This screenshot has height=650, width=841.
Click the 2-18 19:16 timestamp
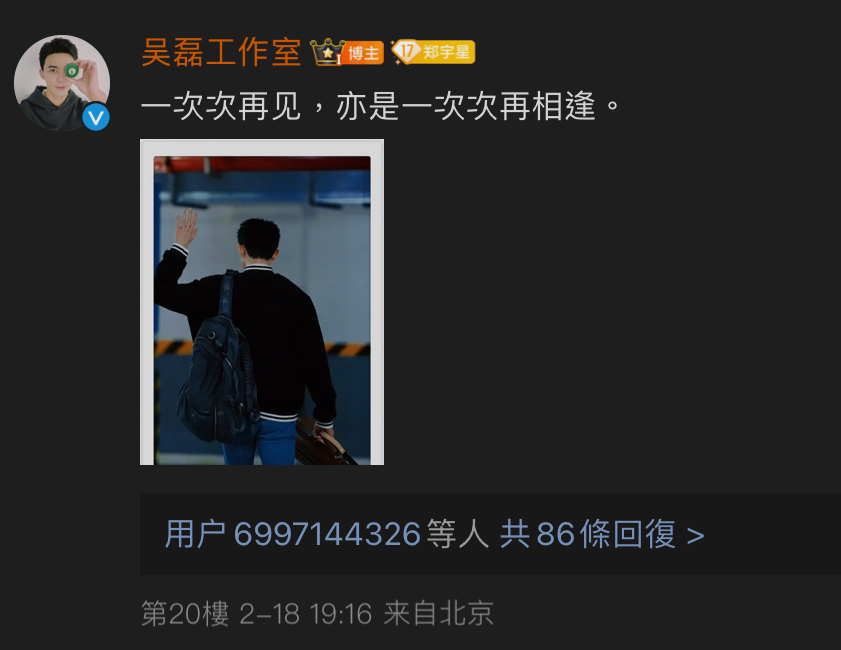click(x=306, y=614)
